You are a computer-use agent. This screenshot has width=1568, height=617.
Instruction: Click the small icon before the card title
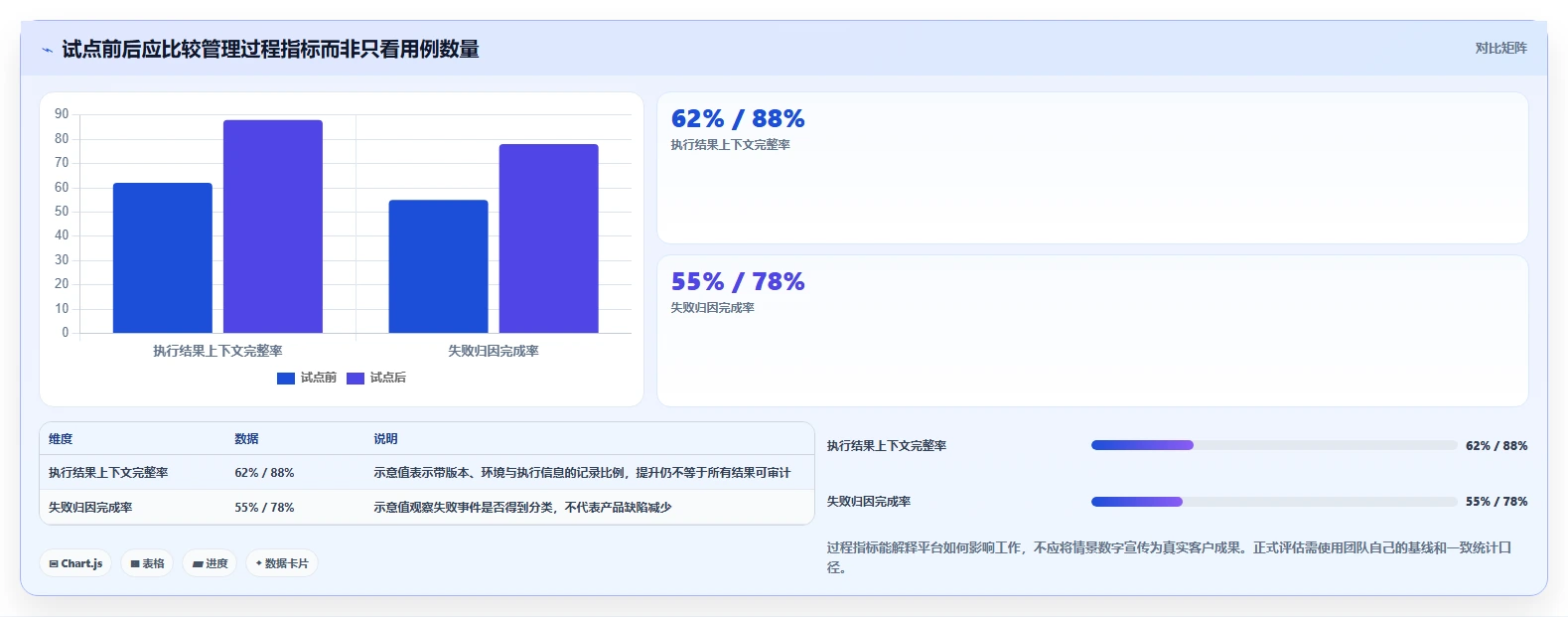pos(47,50)
